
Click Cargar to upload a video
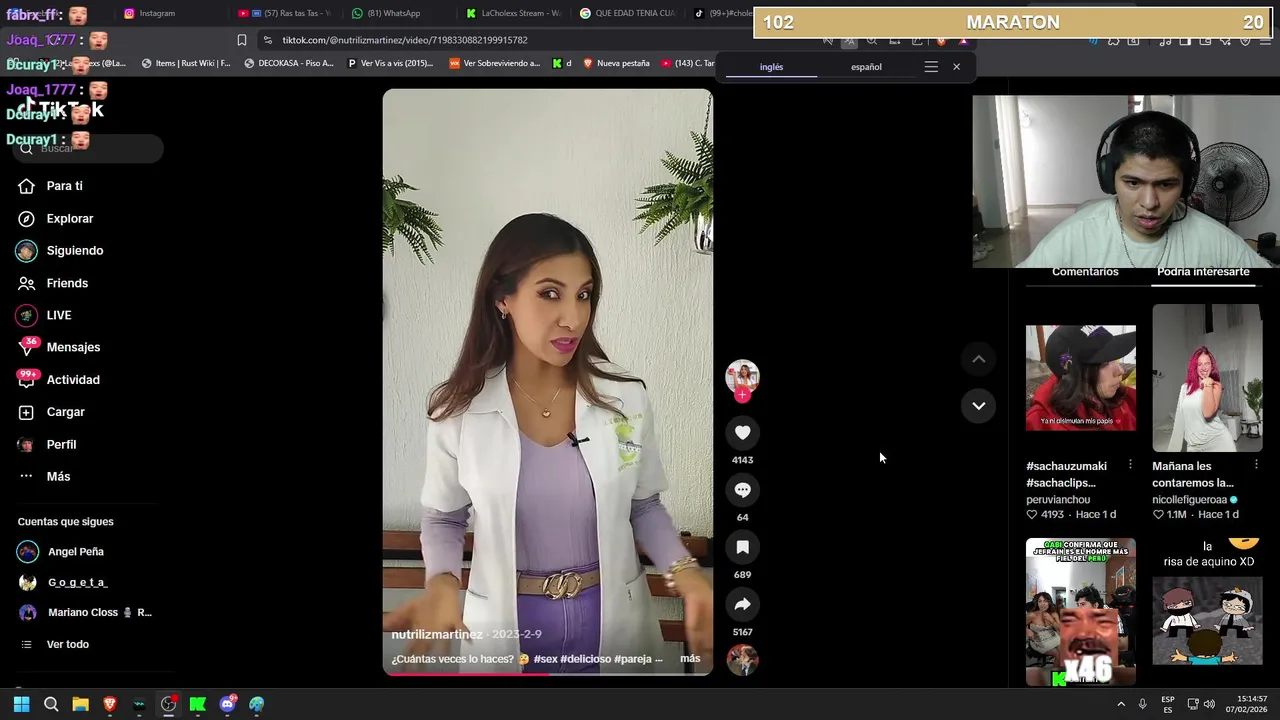tap(65, 412)
